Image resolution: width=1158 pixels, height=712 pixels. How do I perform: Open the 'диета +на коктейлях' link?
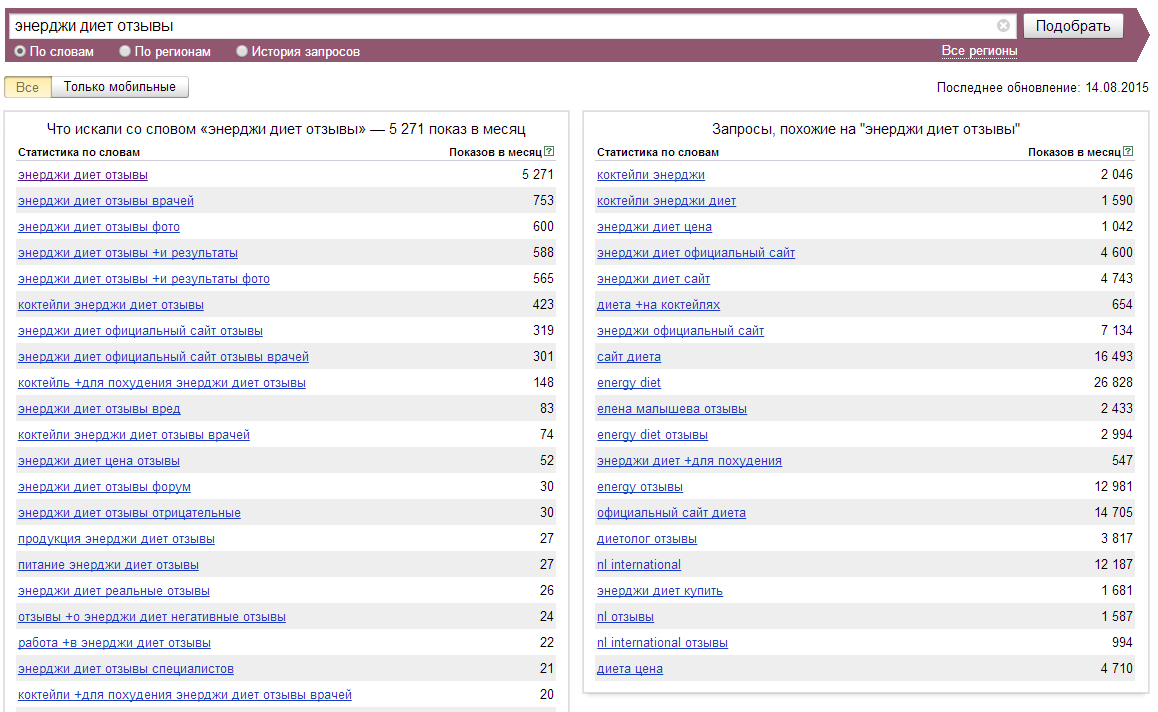(658, 305)
